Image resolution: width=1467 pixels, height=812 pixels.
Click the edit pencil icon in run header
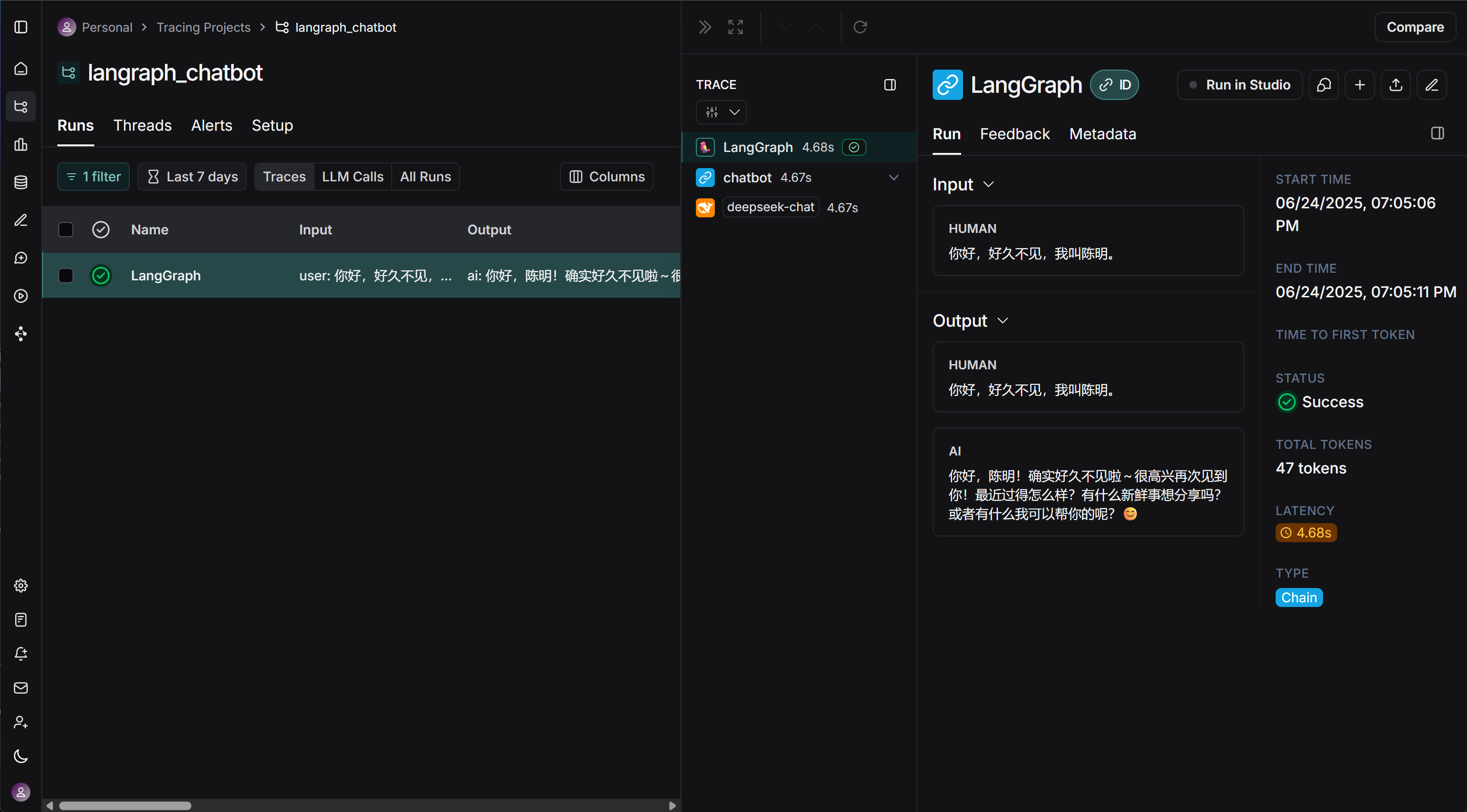coord(1431,85)
